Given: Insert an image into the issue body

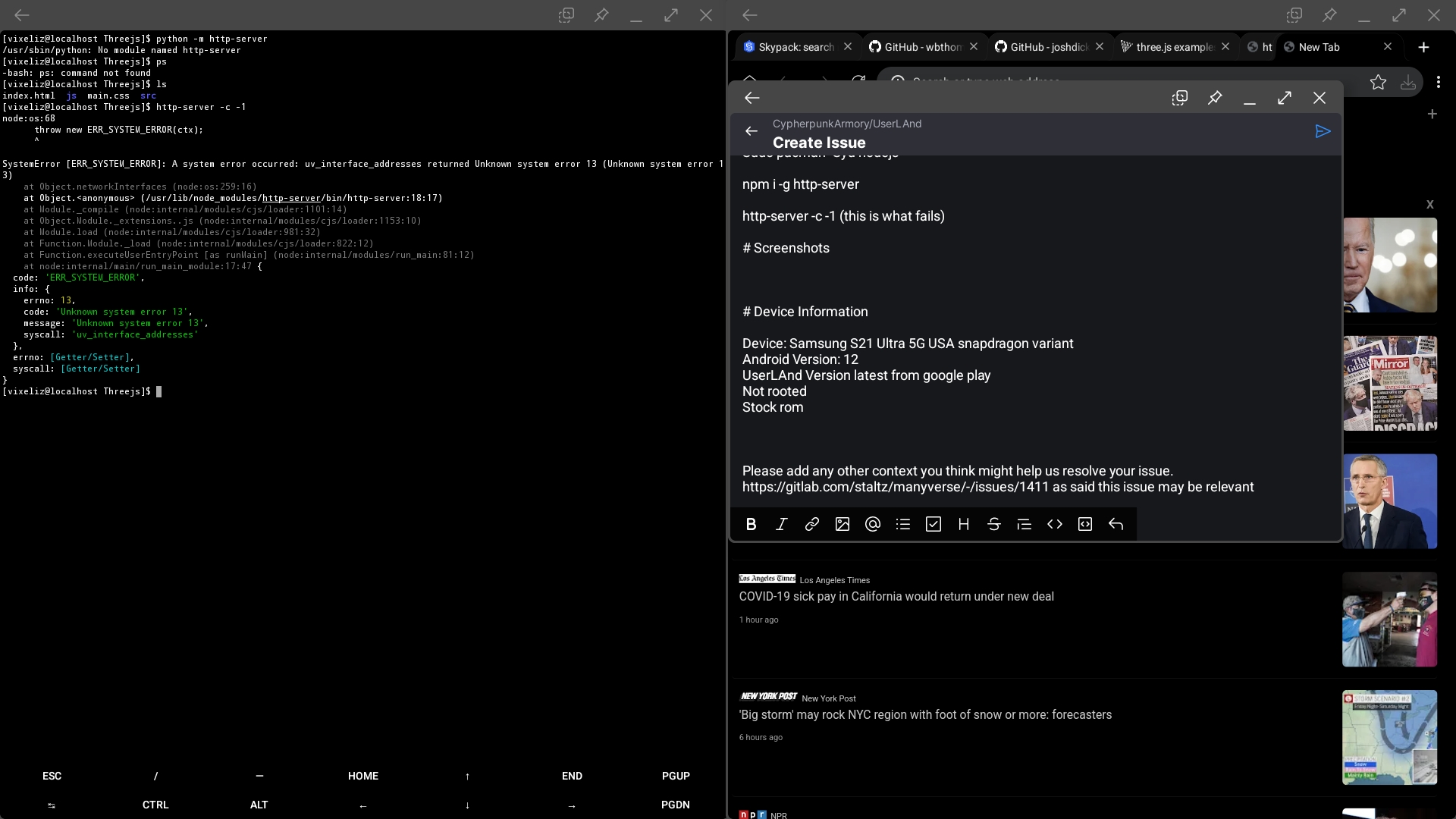Looking at the screenshot, I should click(x=843, y=524).
